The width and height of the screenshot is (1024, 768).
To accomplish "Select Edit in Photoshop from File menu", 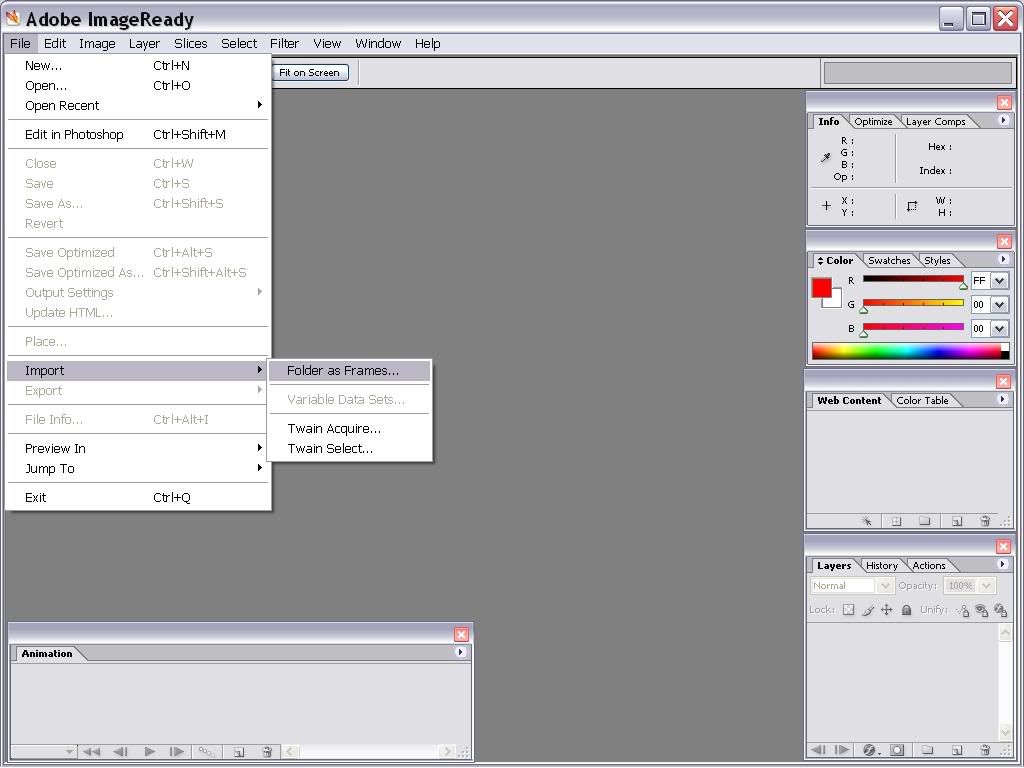I will click(x=74, y=134).
